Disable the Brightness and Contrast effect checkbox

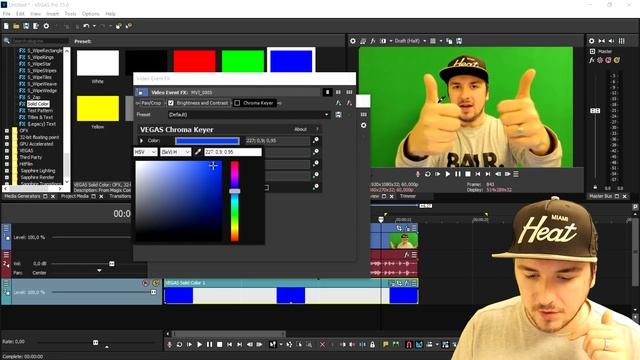click(x=171, y=103)
